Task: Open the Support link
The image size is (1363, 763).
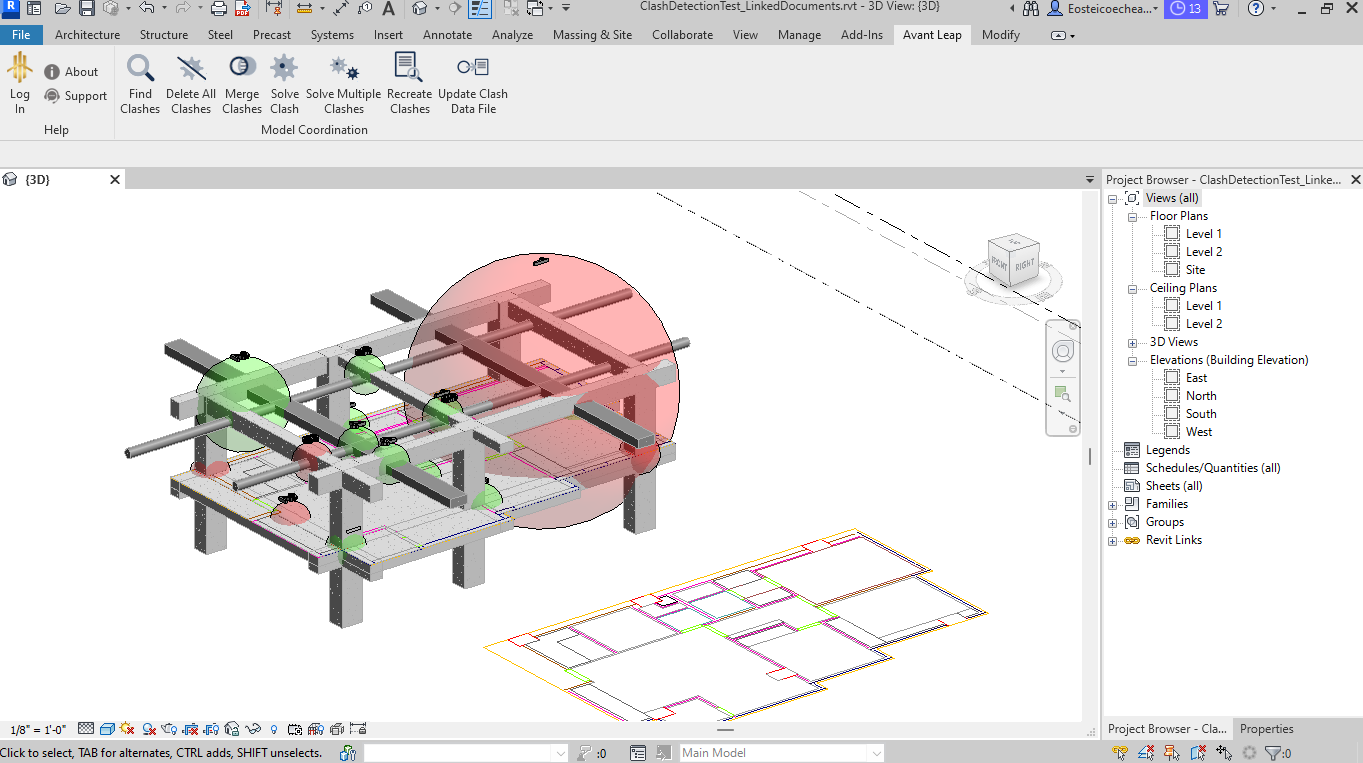Action: [x=75, y=96]
